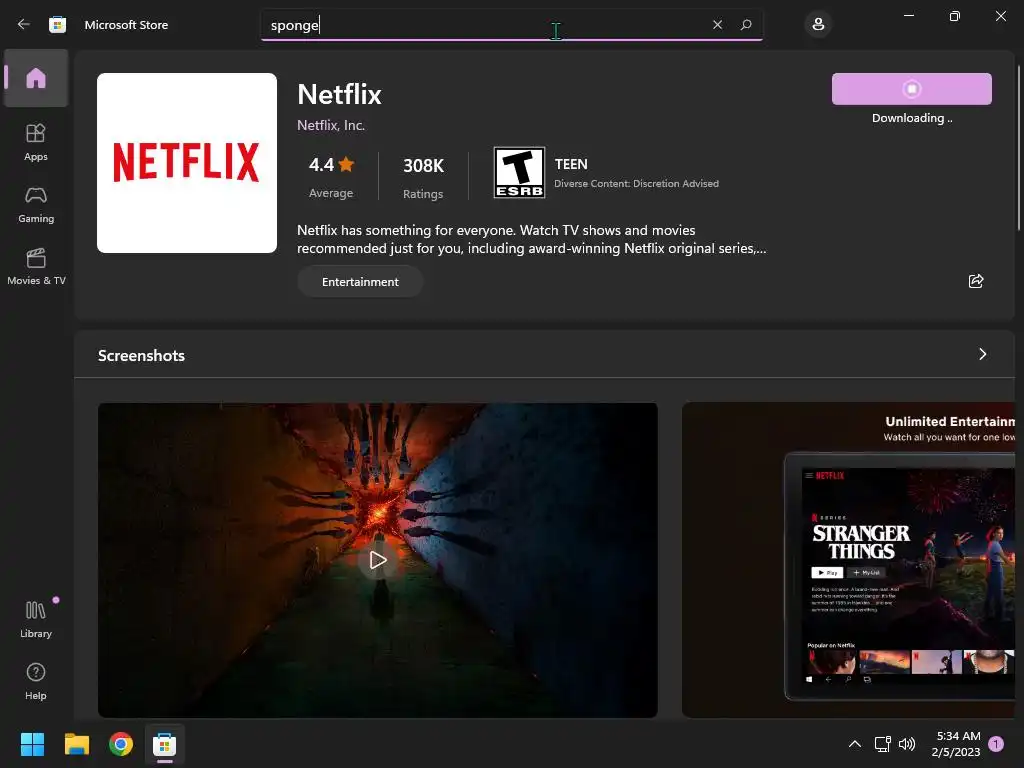Click TEEN rating label
The width and height of the screenshot is (1024, 768).
(571, 164)
